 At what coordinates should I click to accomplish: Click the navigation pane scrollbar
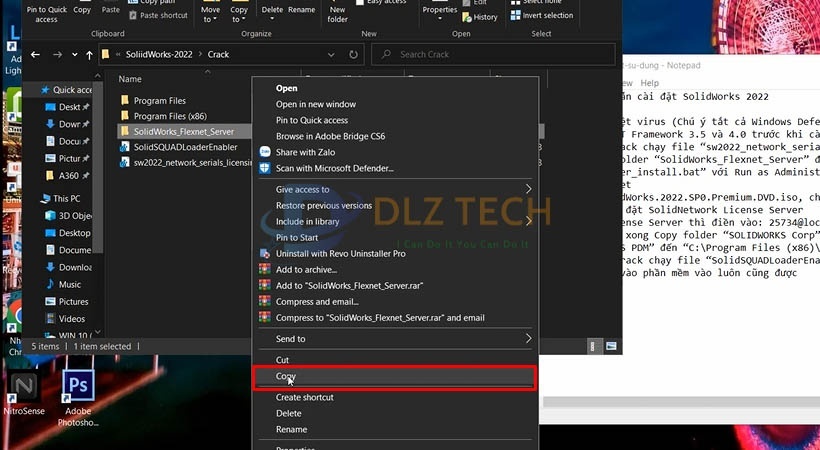[98, 167]
